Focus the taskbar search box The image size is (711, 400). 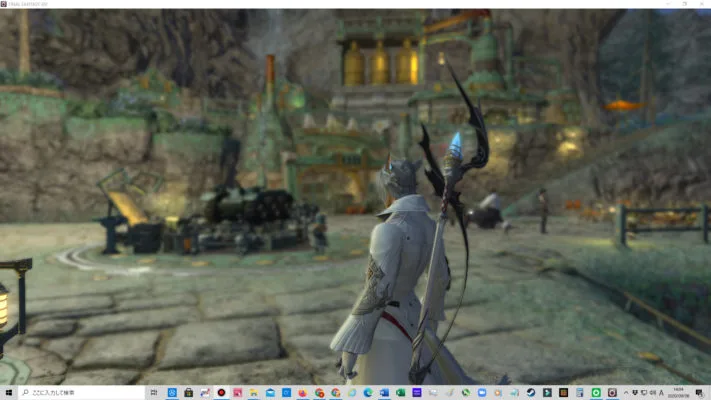[82, 392]
